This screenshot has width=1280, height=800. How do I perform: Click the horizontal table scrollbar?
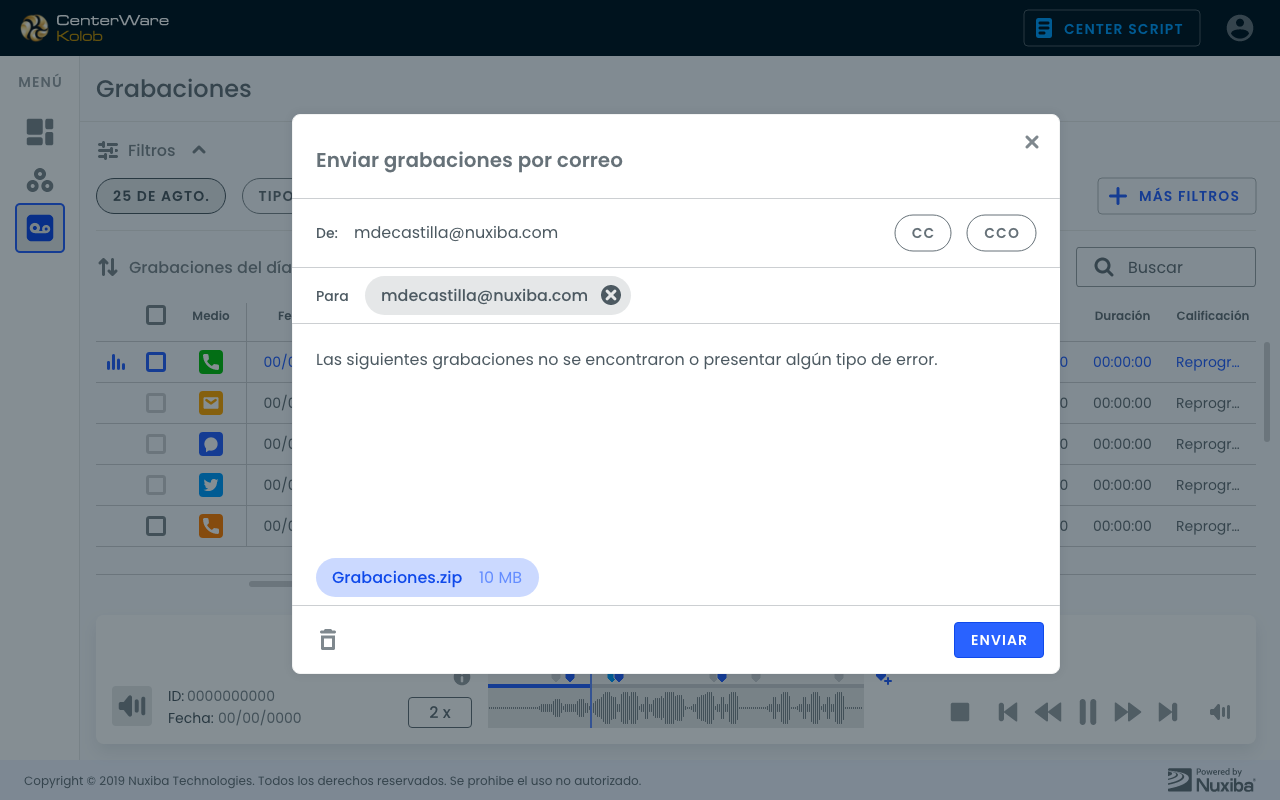pyautogui.click(x=270, y=583)
